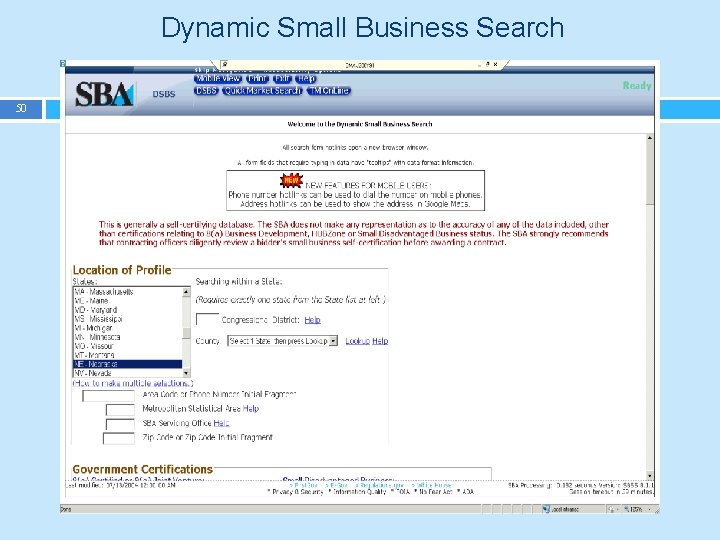The width and height of the screenshot is (720, 540).
Task: Open TM OnLine
Action: 329,91
